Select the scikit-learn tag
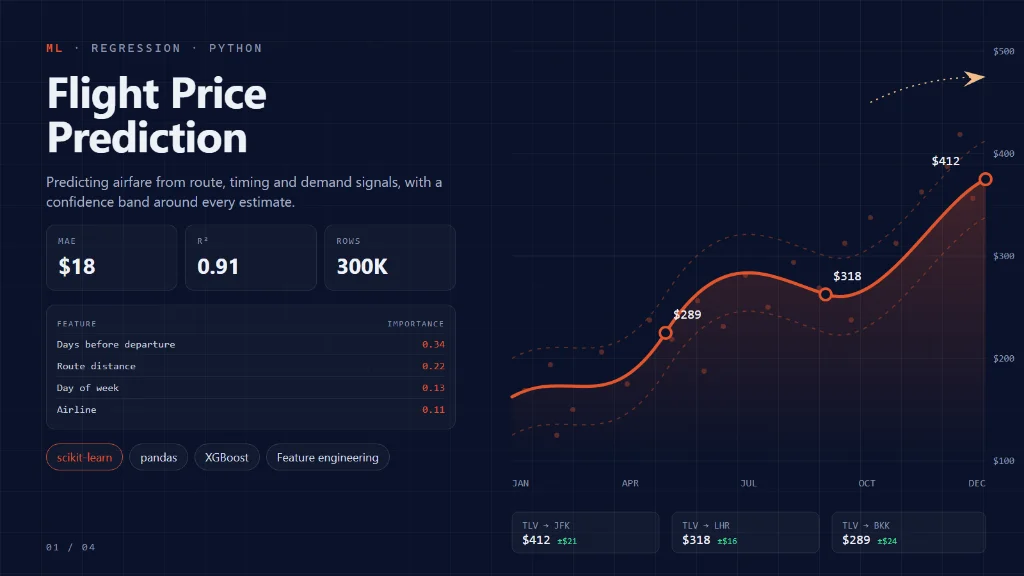Screen dimensions: 1024x576 pos(84,457)
